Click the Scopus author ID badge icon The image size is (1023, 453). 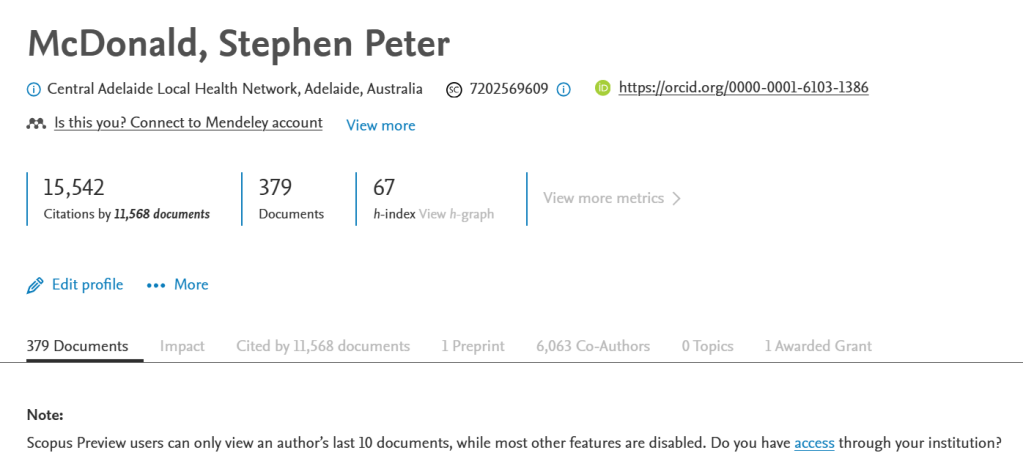[454, 89]
